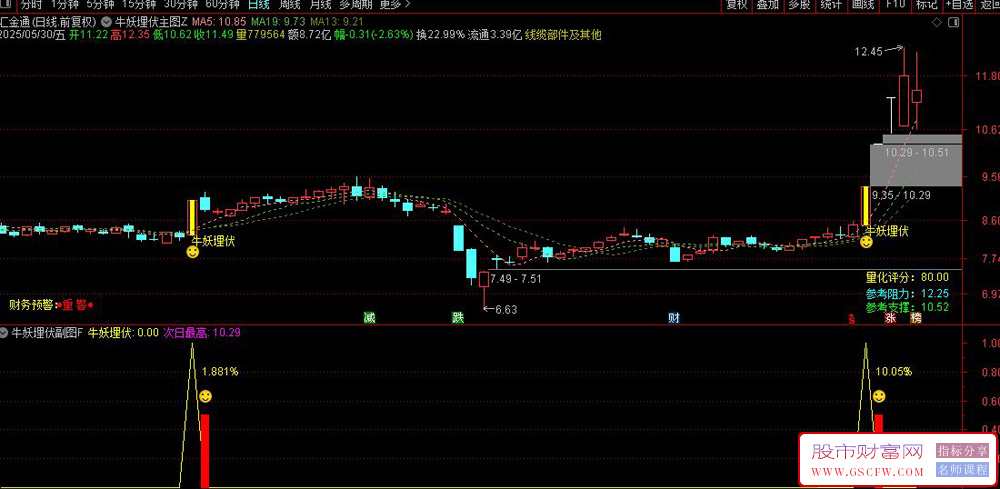Activate the 画线 drawing tool

coord(863,4)
